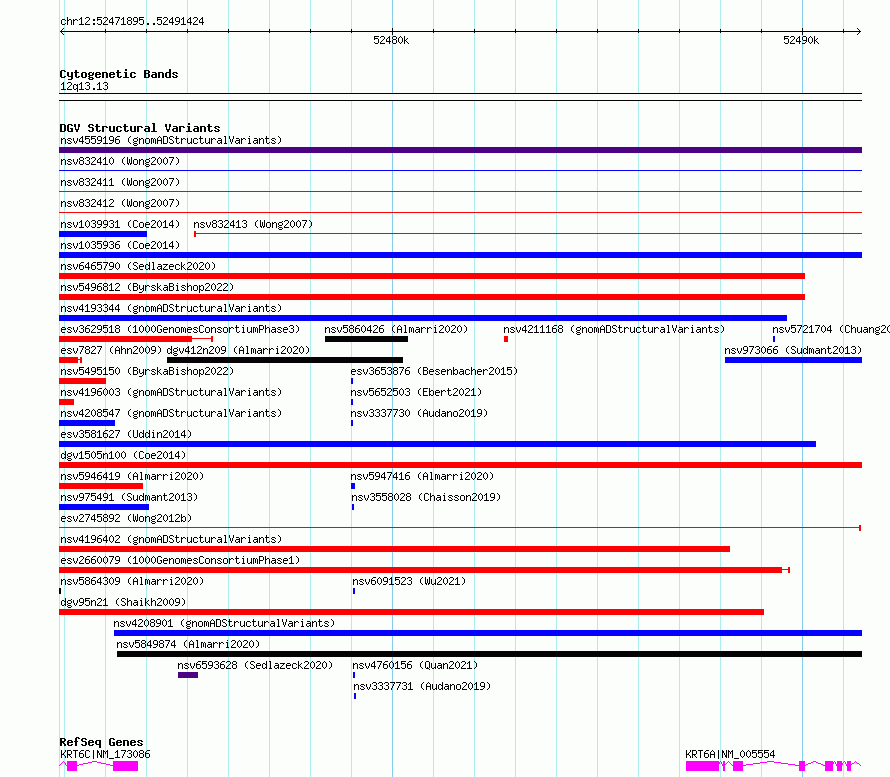Select the nsv6593628 (Sedlazeck2020) label
The image size is (890, 777).
pos(255,665)
